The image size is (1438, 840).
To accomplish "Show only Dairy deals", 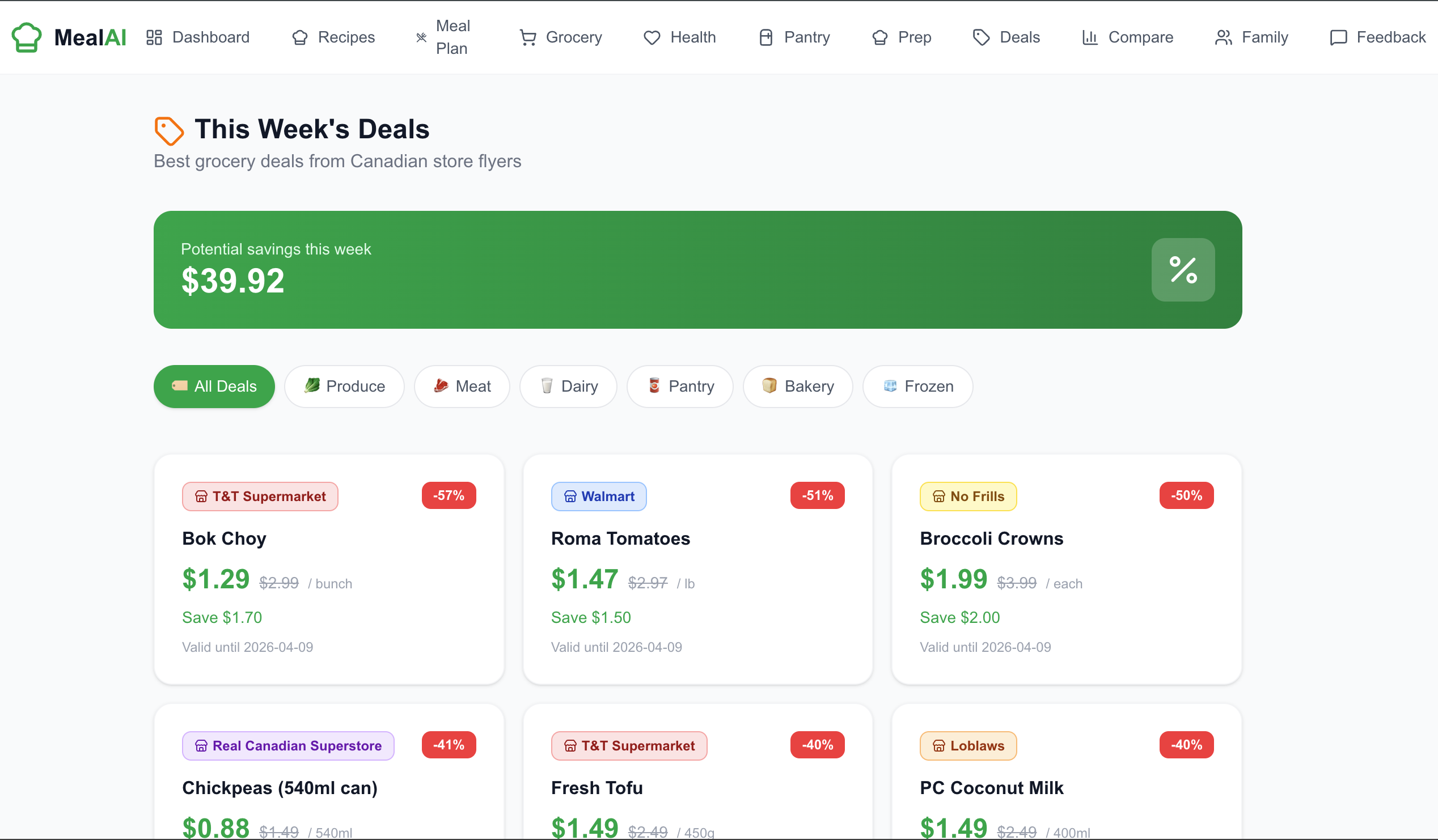I will click(x=568, y=386).
